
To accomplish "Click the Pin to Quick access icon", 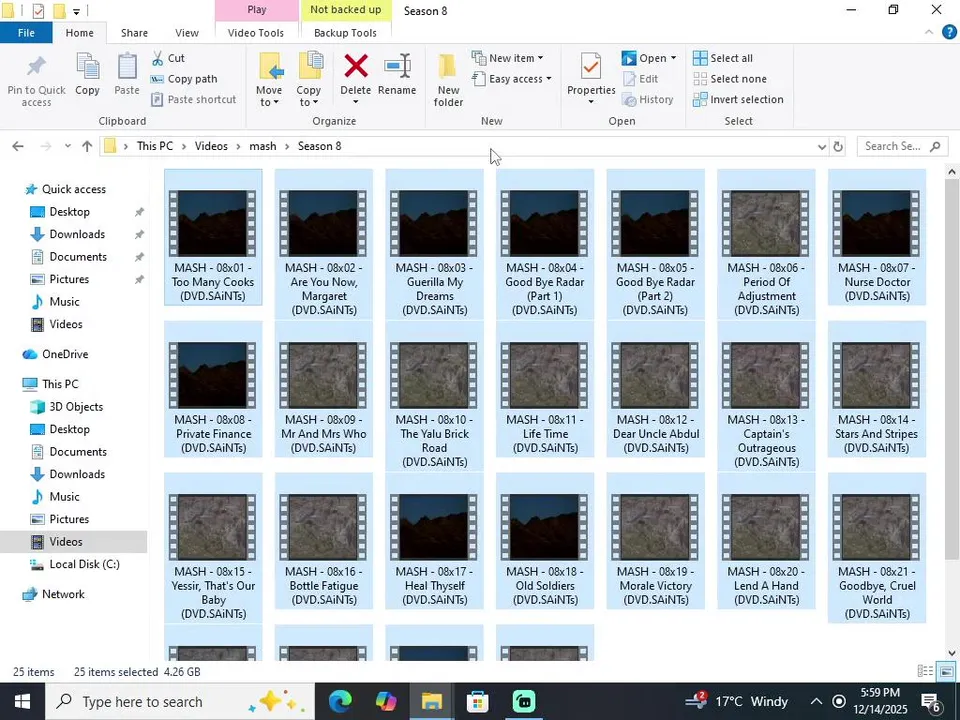I will pyautogui.click(x=36, y=67).
